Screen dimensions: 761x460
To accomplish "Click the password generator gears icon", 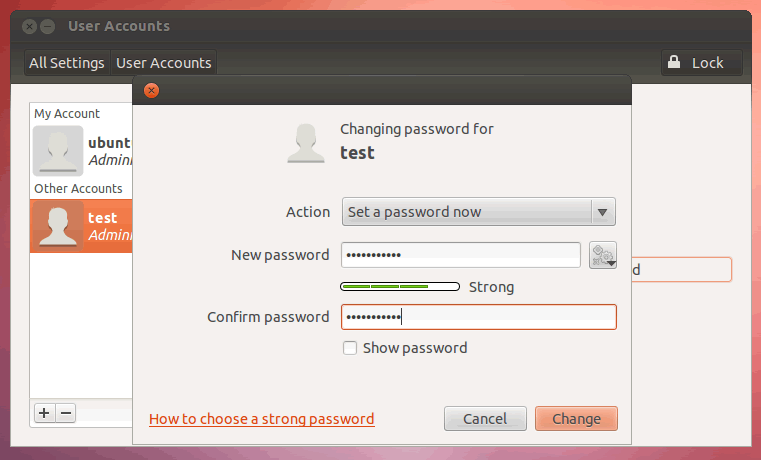I will [602, 255].
